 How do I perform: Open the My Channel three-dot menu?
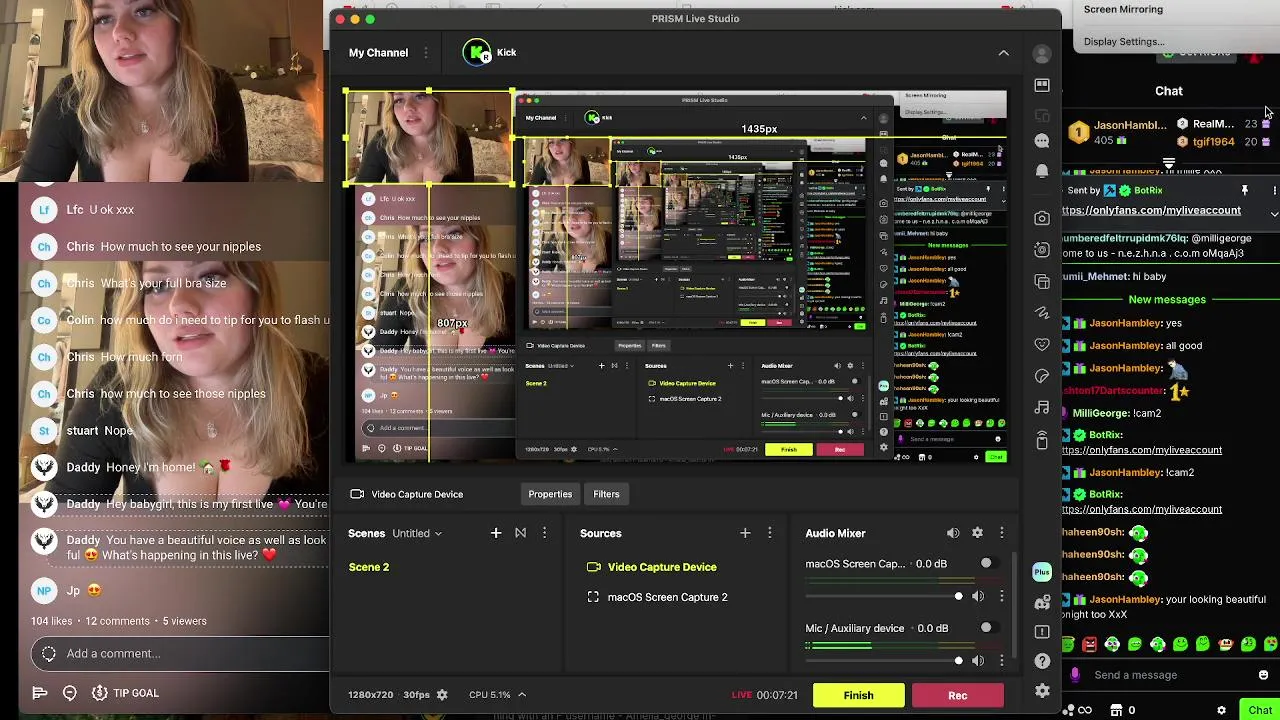tap(426, 53)
